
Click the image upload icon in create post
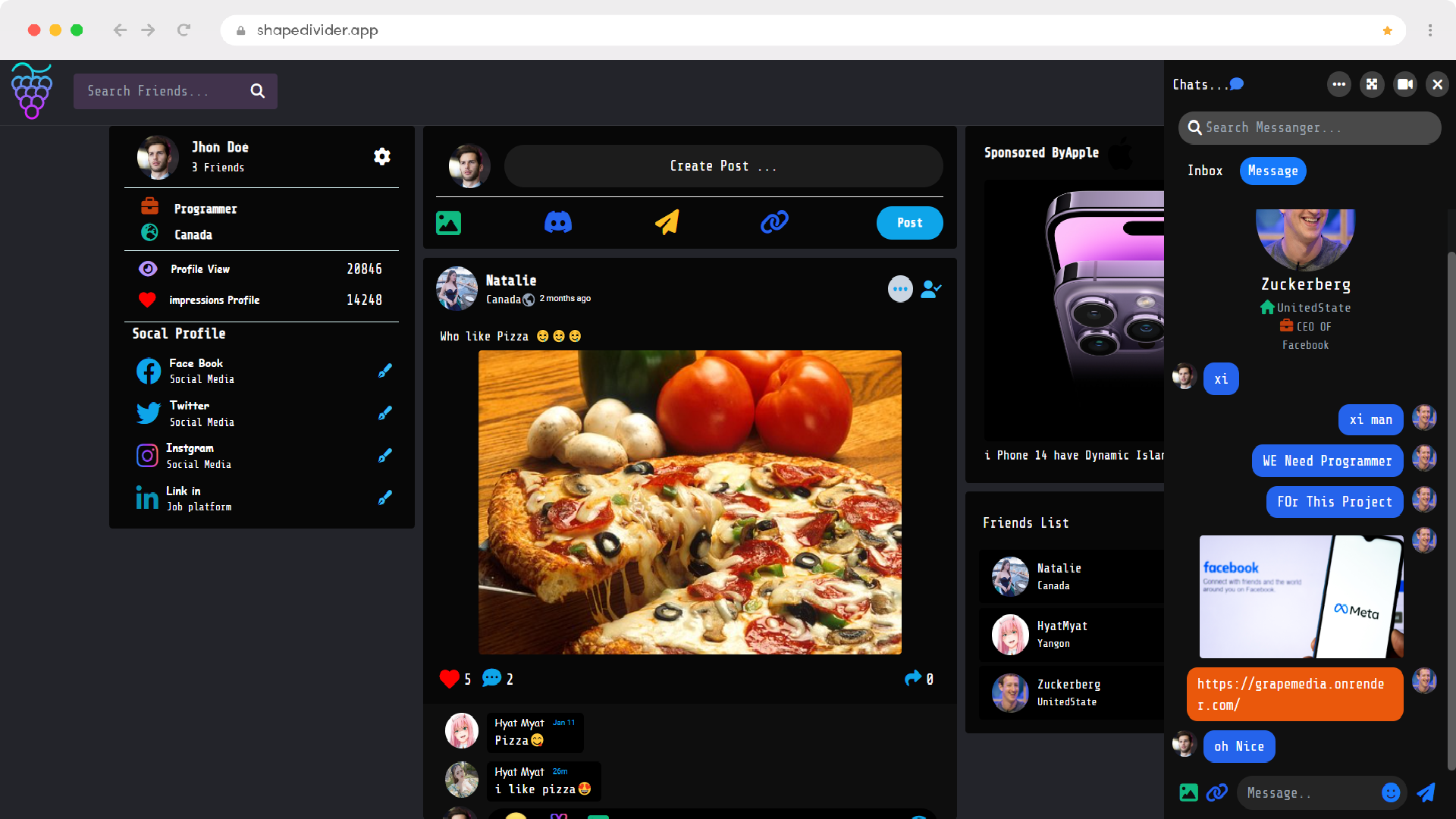click(448, 223)
